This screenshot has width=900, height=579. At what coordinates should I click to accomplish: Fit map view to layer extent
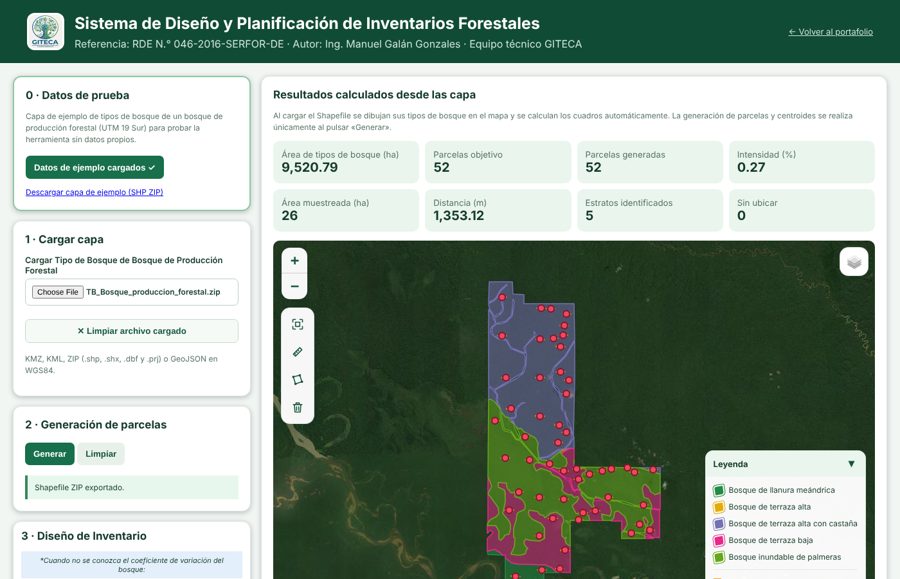click(297, 324)
